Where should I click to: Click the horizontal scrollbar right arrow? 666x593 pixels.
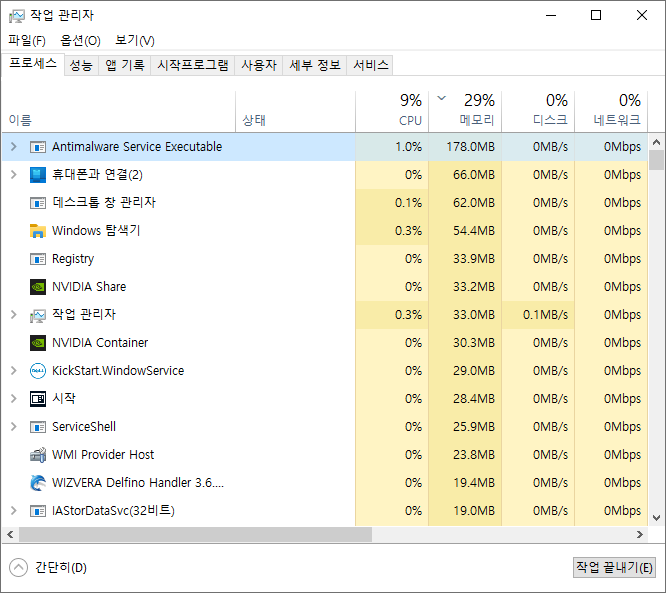click(x=640, y=535)
